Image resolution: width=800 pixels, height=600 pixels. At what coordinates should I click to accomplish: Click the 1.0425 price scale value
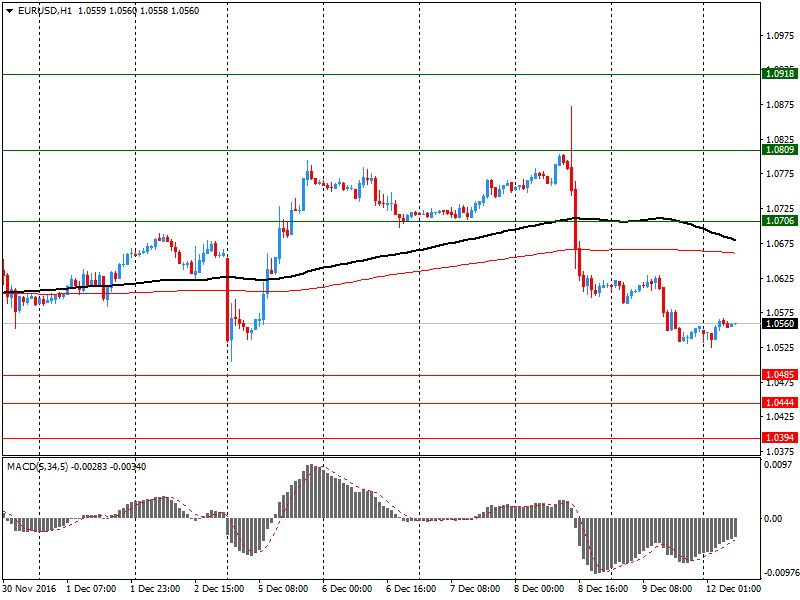[x=780, y=417]
